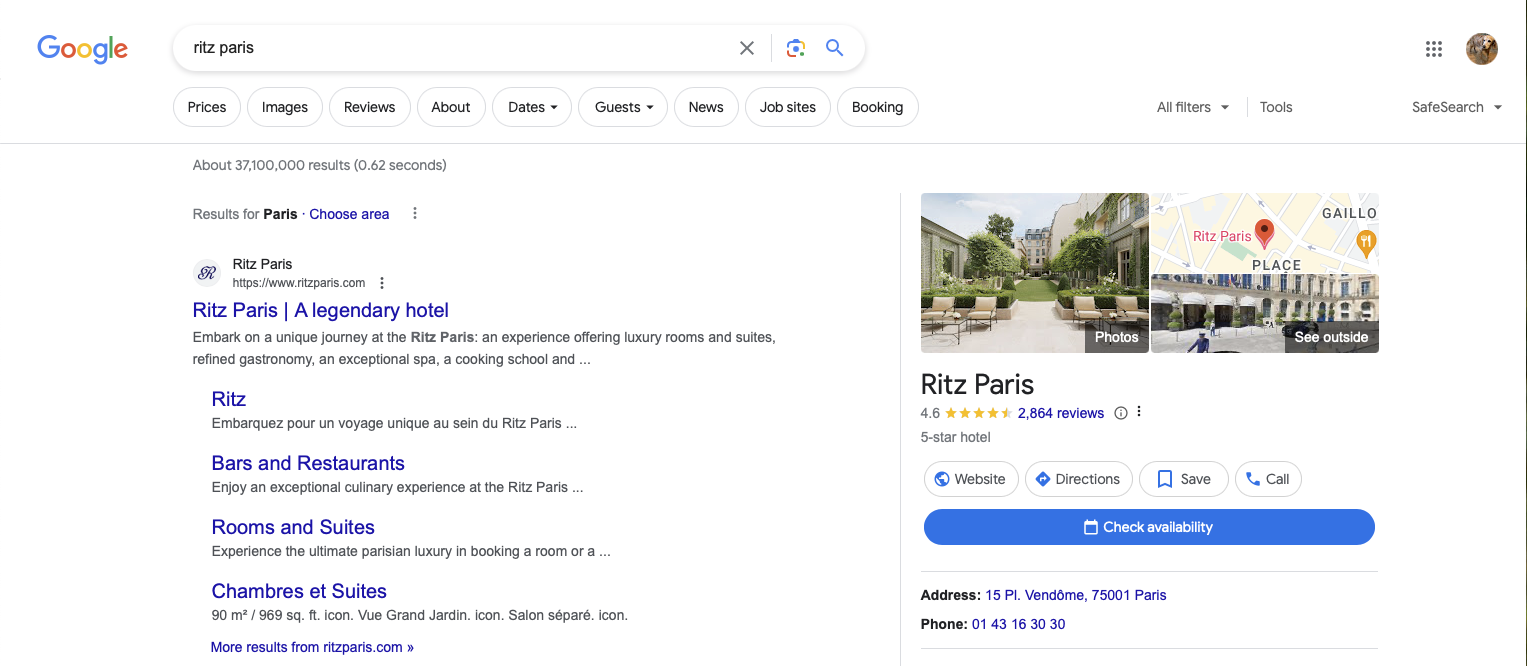The width and height of the screenshot is (1527, 666).
Task: Open Google Lens image search icon
Action: [x=796, y=48]
